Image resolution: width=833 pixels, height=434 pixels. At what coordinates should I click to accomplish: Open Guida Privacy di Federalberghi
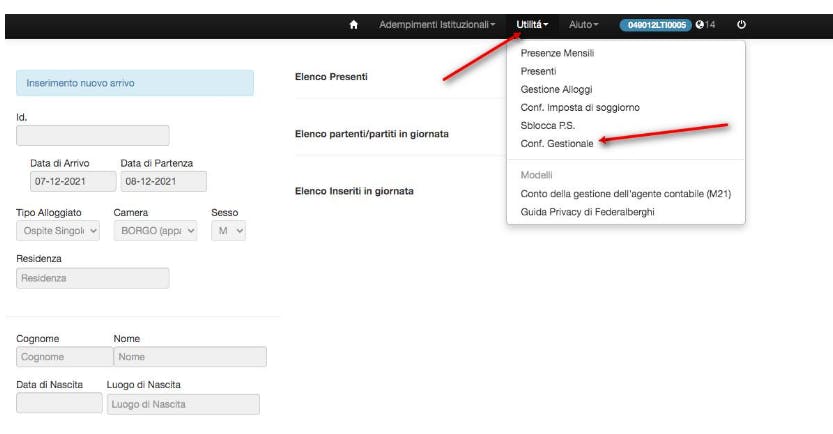pos(588,212)
